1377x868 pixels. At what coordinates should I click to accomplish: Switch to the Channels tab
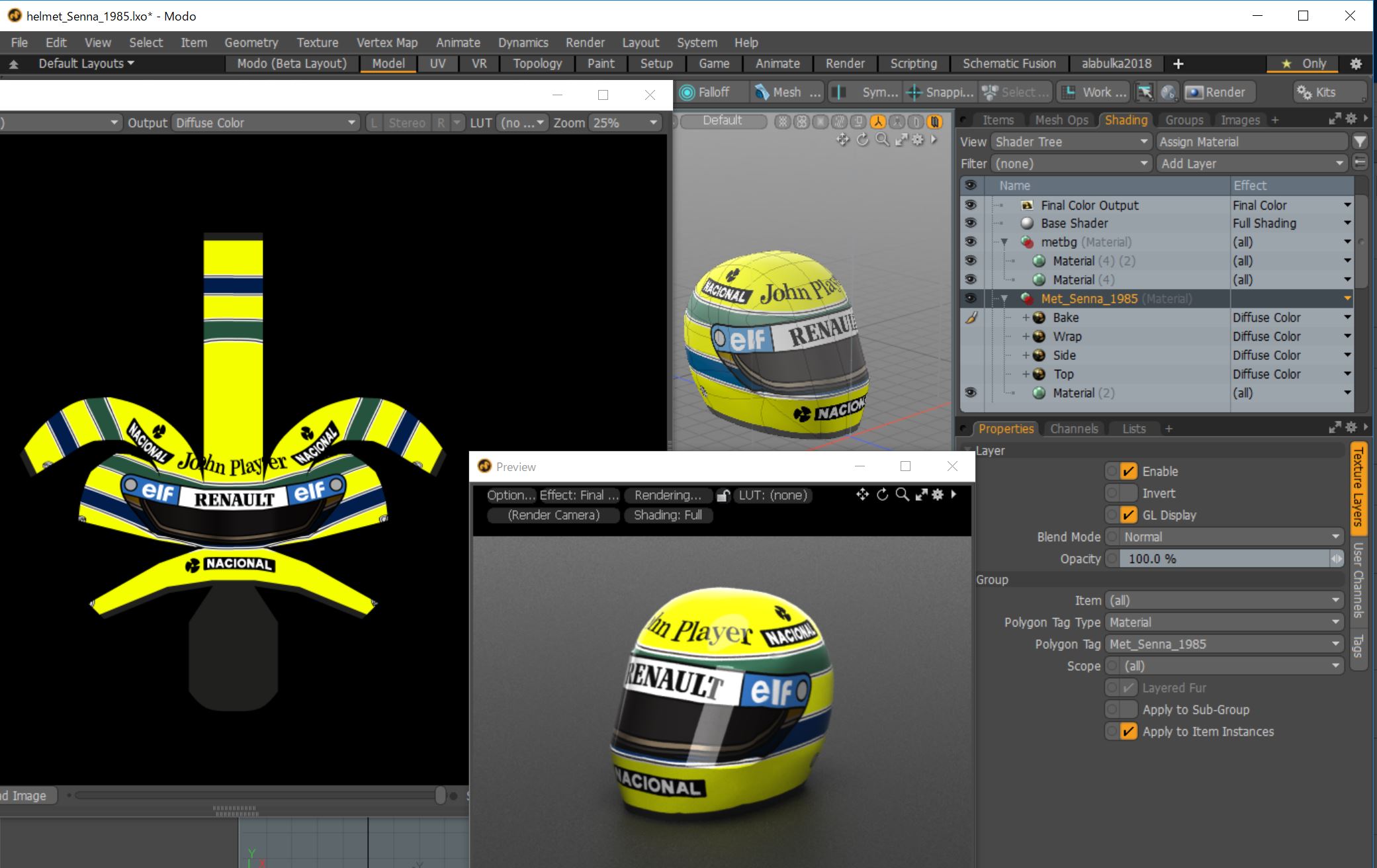pos(1074,429)
